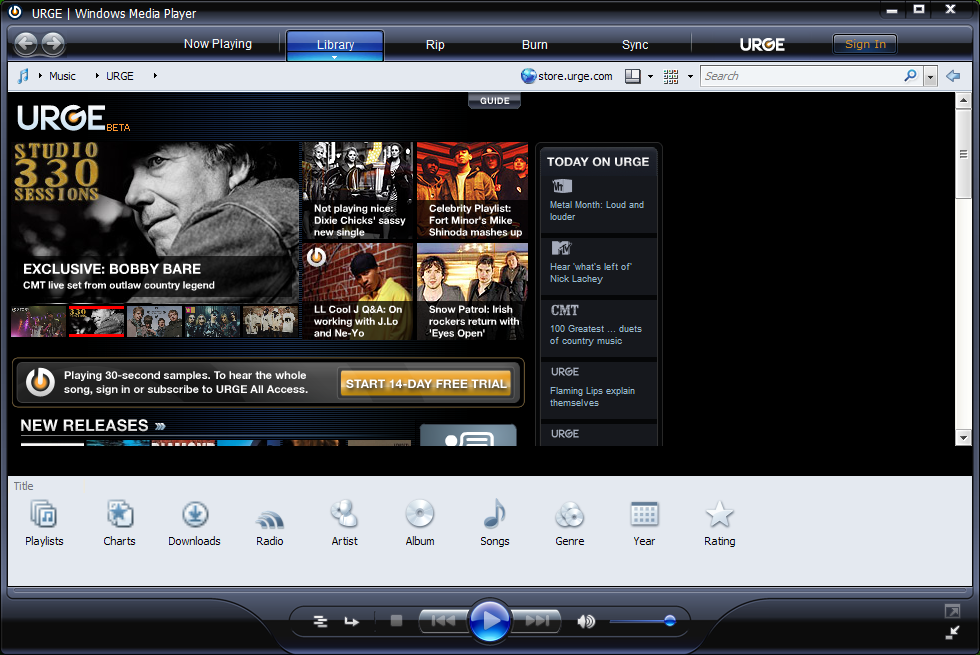
Task: Click the seek progress bar
Action: coord(489,589)
